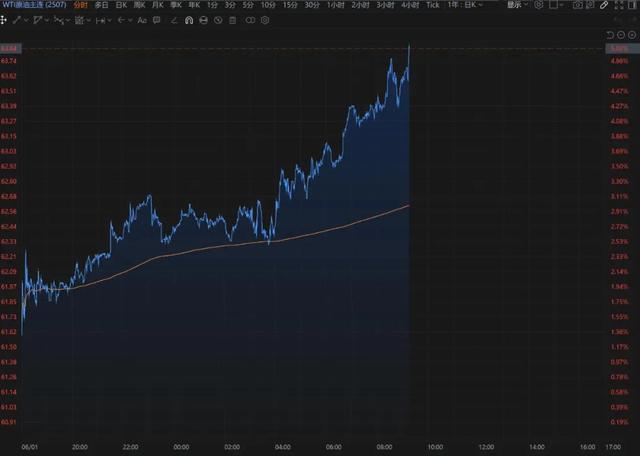Select the 1小时 interval
This screenshot has width=640, height=456.
tap(336, 5)
